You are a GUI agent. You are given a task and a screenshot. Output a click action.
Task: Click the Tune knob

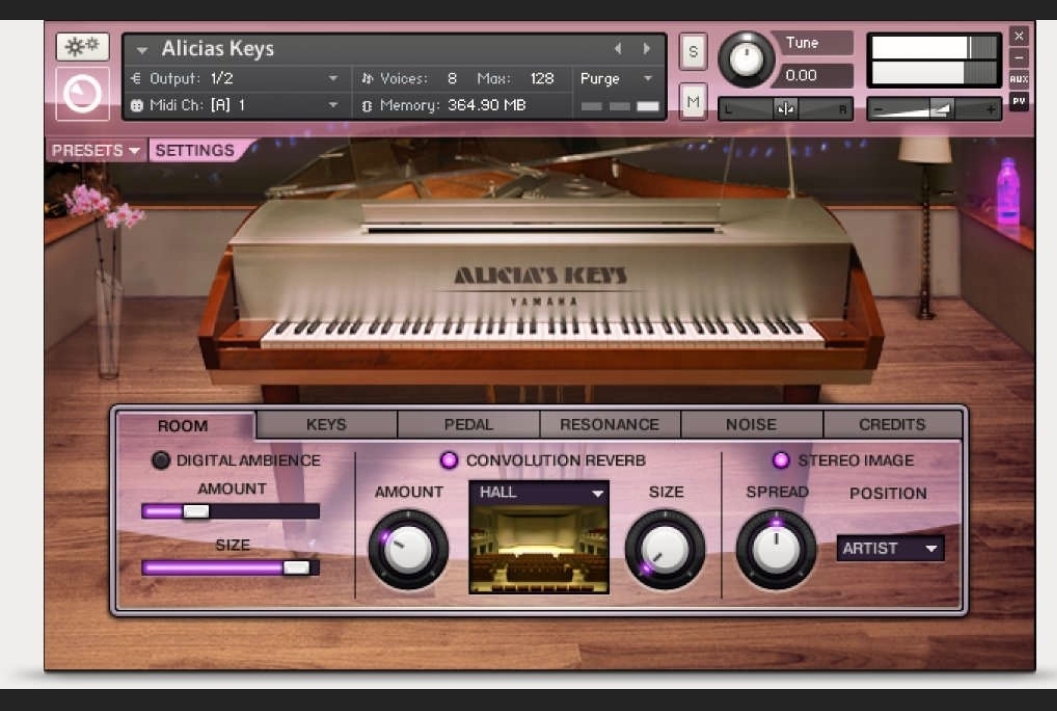(x=746, y=59)
